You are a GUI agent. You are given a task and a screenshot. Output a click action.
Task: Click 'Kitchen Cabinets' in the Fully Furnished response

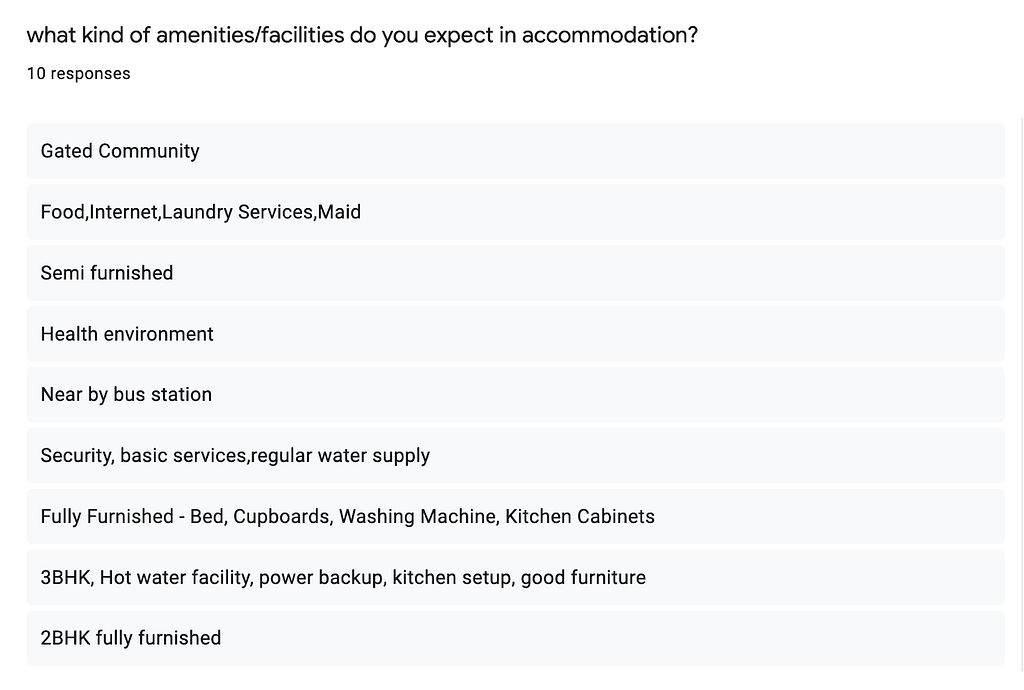click(x=580, y=516)
